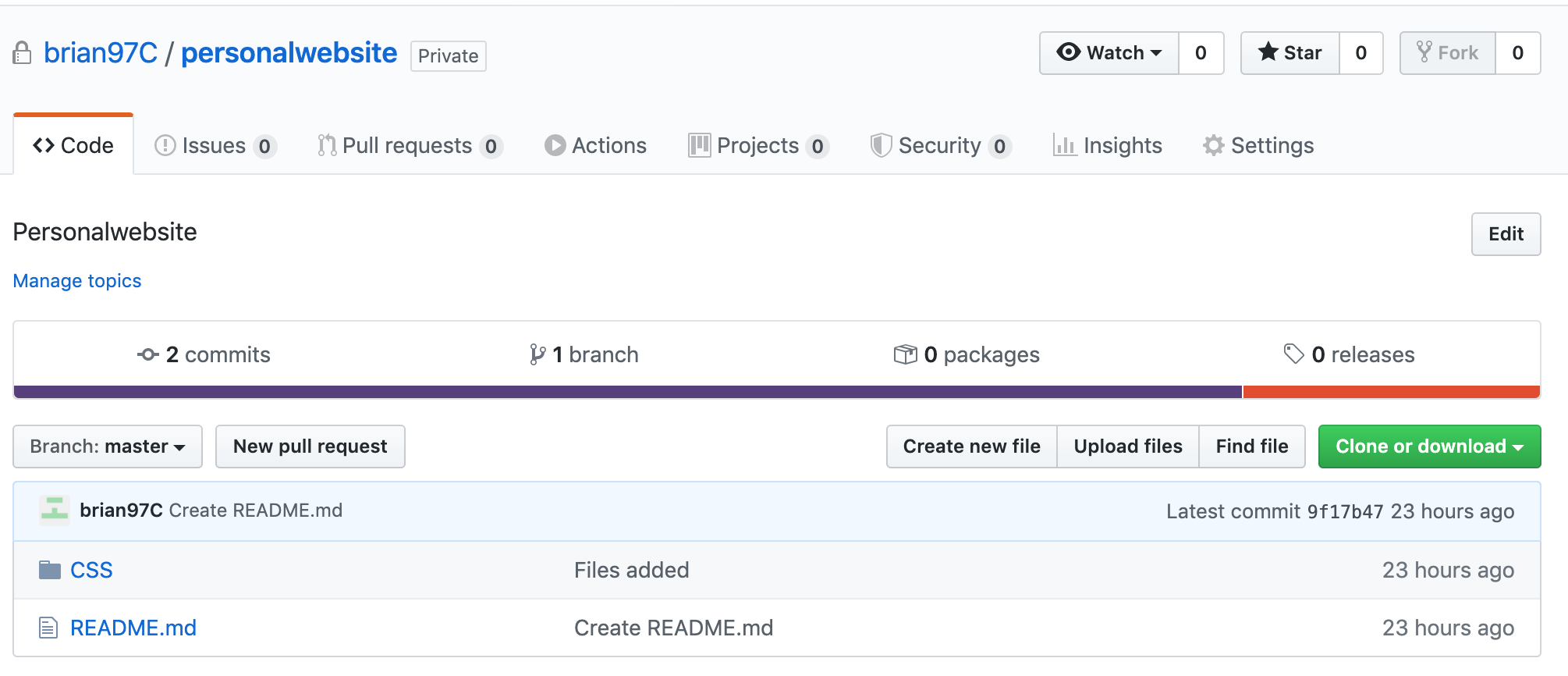Screen dimensions: 1568x676
Task: Click Create new file button
Action: coord(972,447)
